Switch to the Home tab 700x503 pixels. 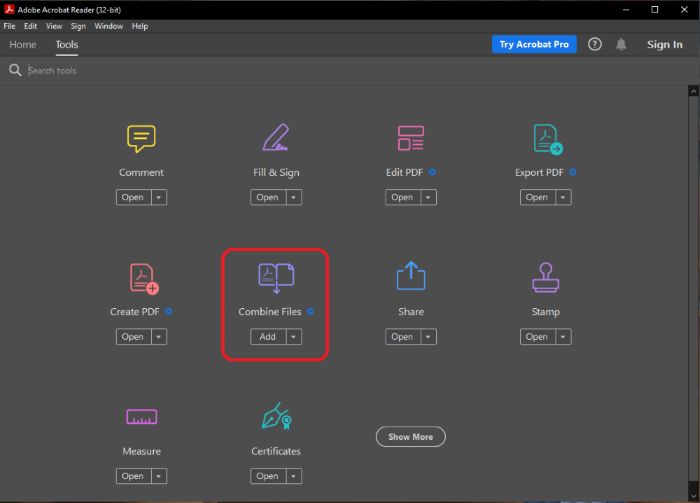pyautogui.click(x=23, y=45)
